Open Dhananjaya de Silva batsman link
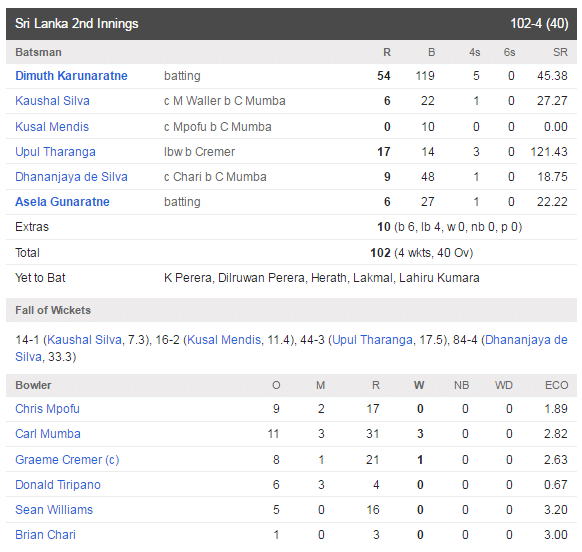Screen dimensions: 582x552 (x=71, y=177)
